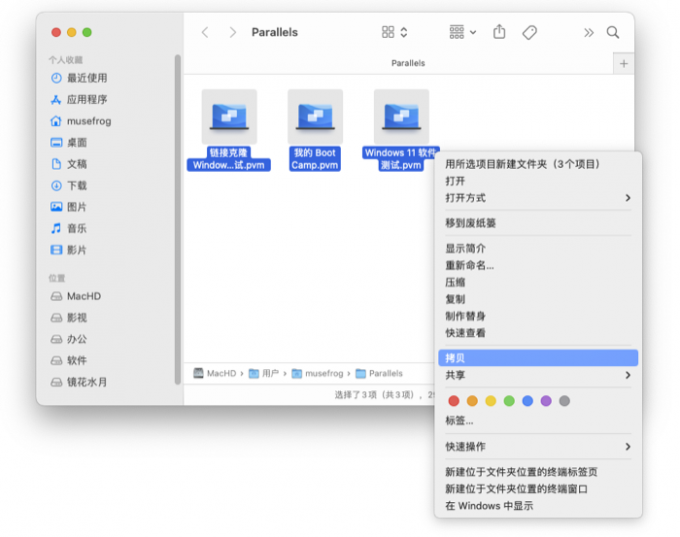Expand 打开方式 submenu
The image size is (680, 537).
(538, 198)
